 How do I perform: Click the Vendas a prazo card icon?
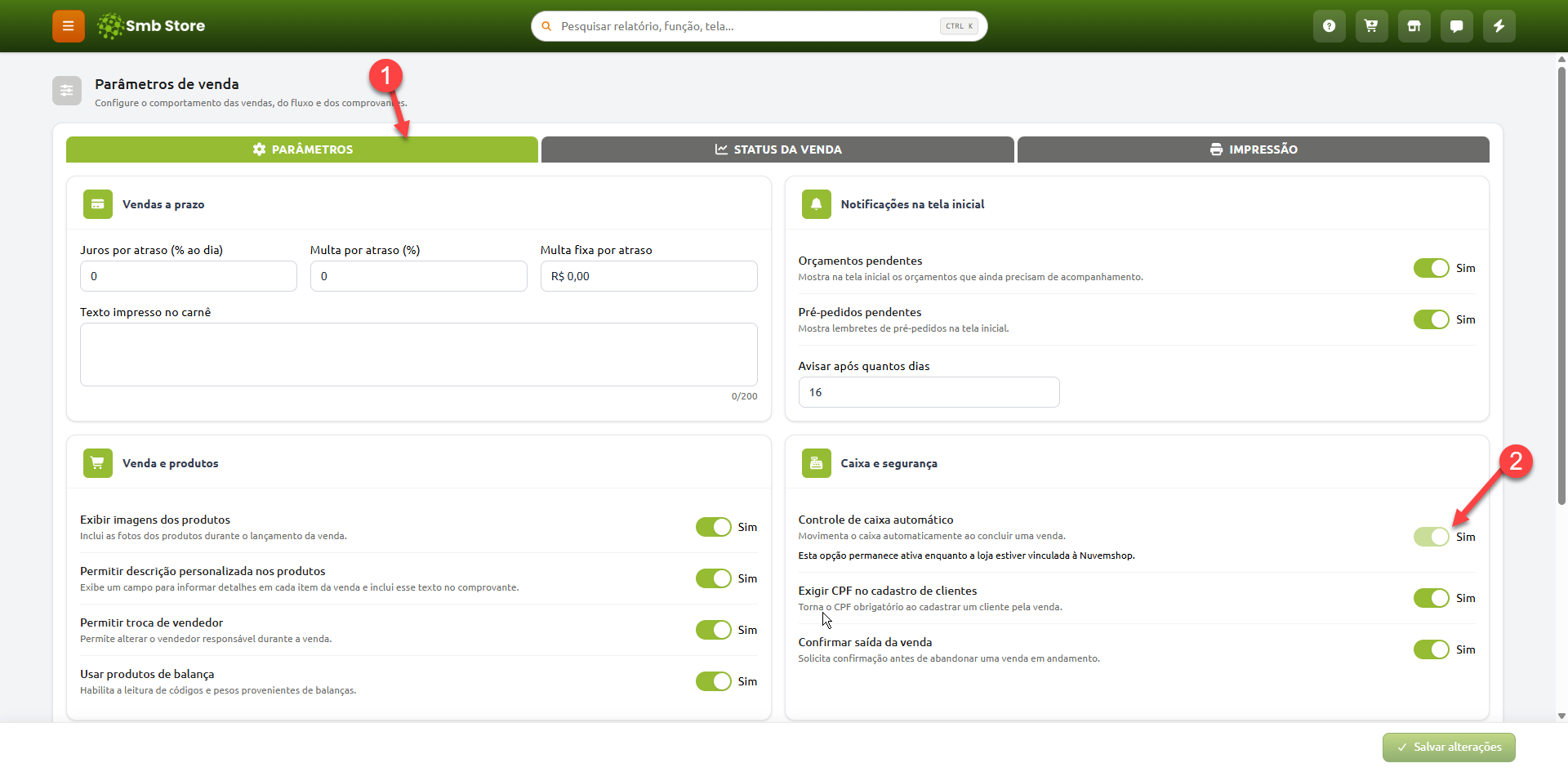pyautogui.click(x=98, y=204)
